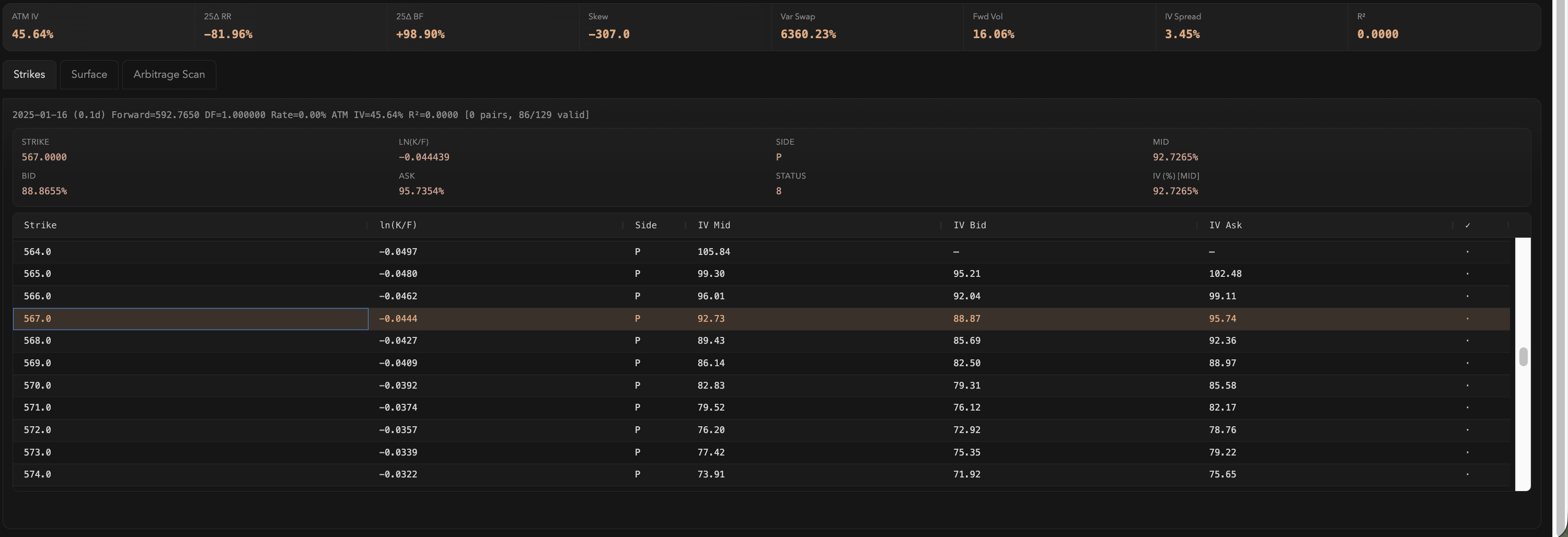Select the IV Mid value 86.14
The height and width of the screenshot is (537, 1568).
click(x=711, y=363)
